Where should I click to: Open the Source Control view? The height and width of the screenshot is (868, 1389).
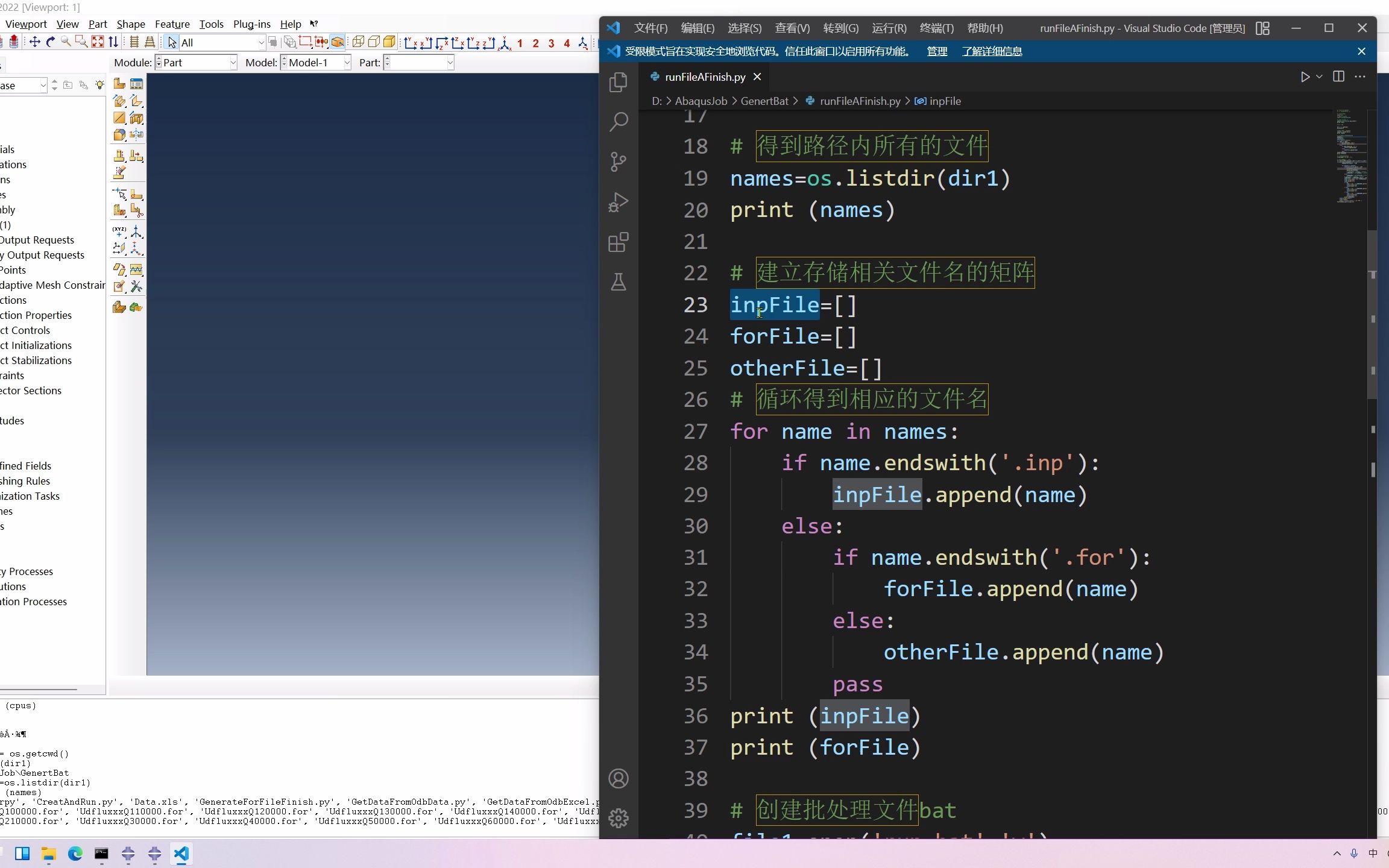point(619,162)
